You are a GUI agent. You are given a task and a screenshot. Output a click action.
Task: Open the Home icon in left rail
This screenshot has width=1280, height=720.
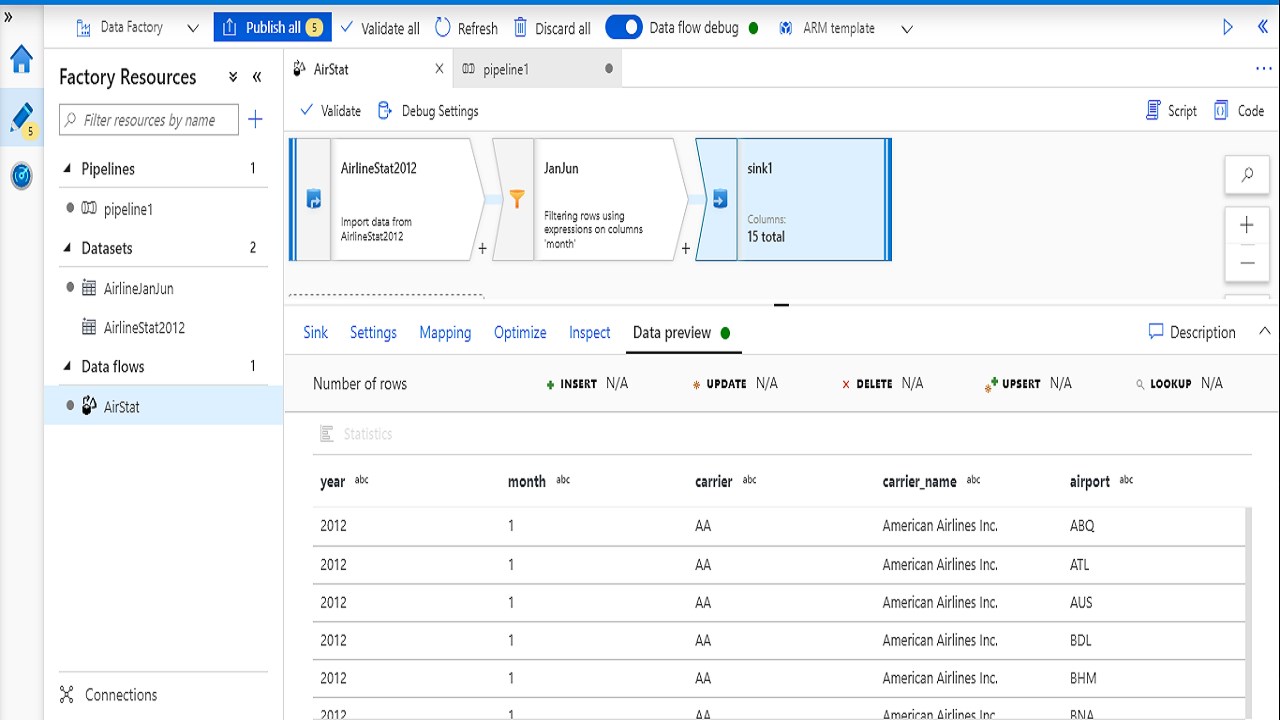pos(21,60)
